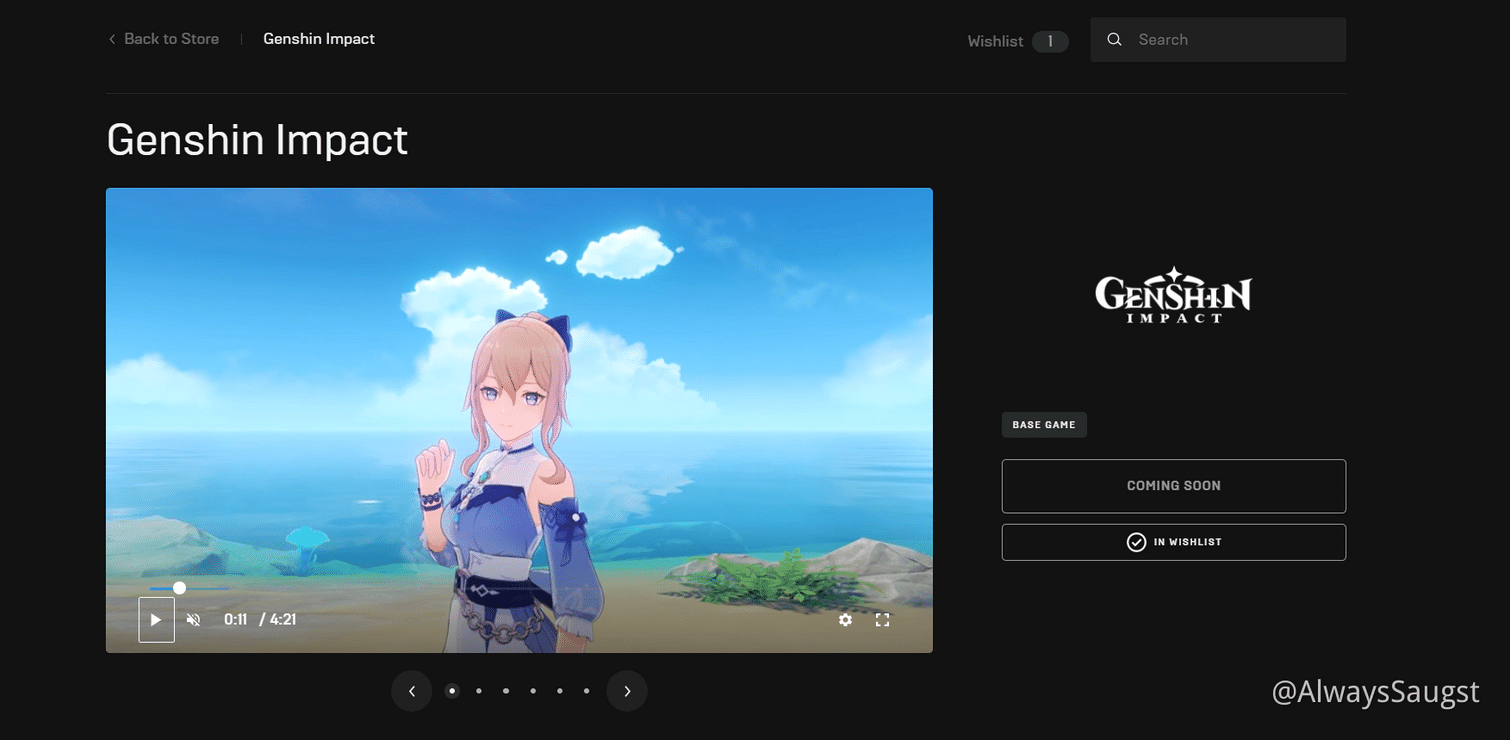Open the Wishlist counter badge
Viewport: 1510px width, 740px height.
click(x=1050, y=41)
